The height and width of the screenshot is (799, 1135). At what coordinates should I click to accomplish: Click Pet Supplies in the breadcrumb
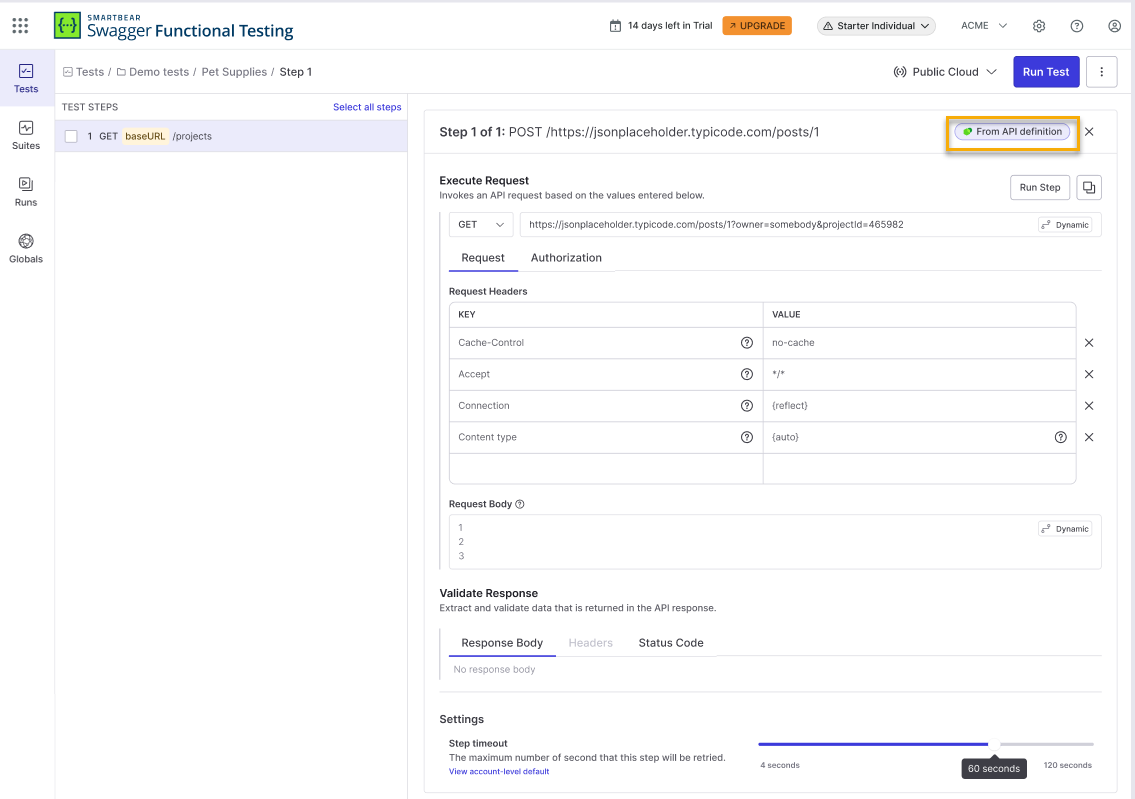[x=234, y=72]
